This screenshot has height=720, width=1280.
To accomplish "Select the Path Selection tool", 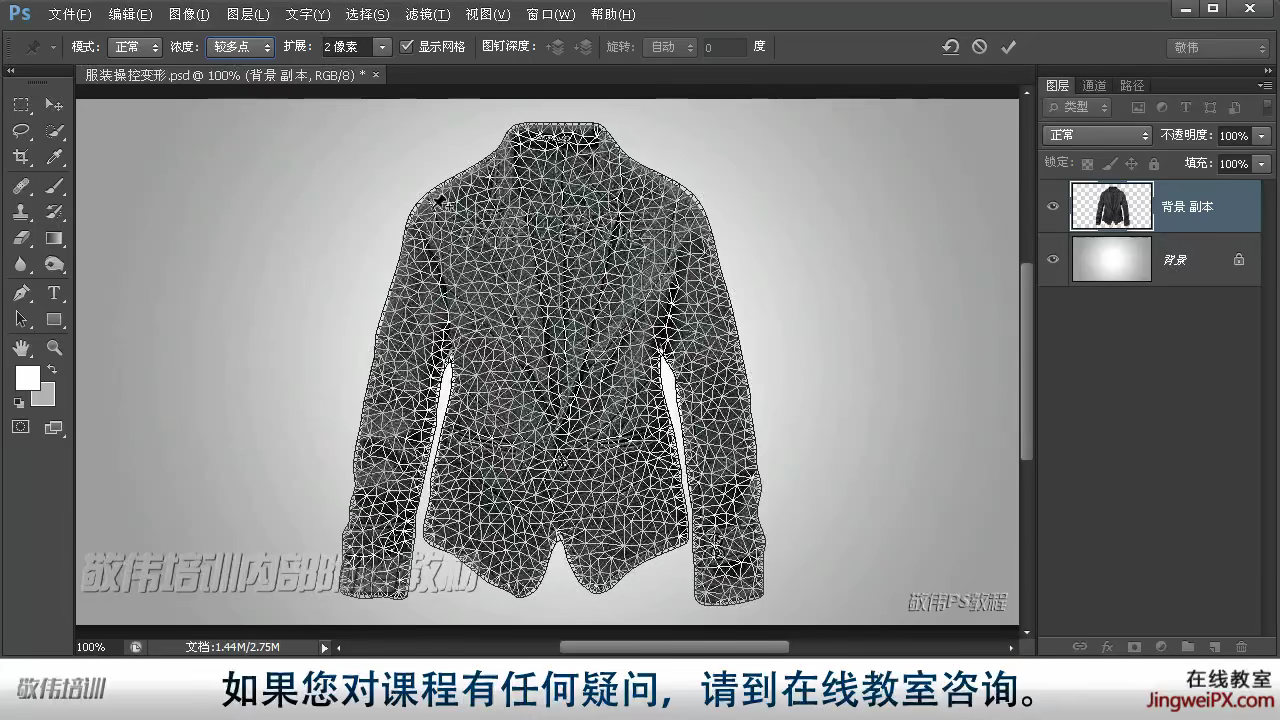I will [x=21, y=319].
